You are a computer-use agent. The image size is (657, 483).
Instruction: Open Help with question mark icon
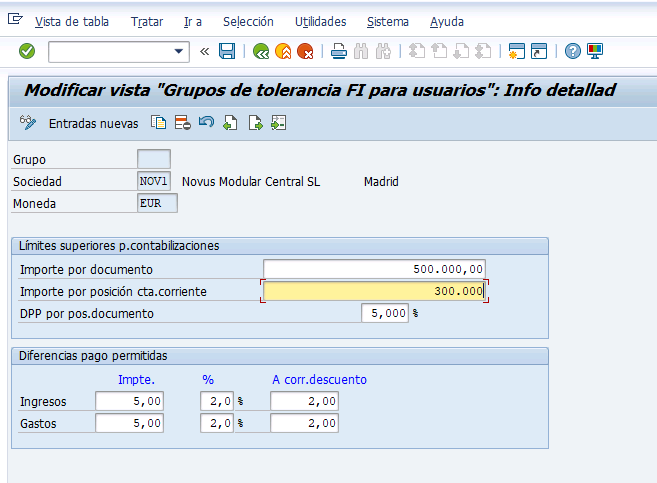point(572,52)
